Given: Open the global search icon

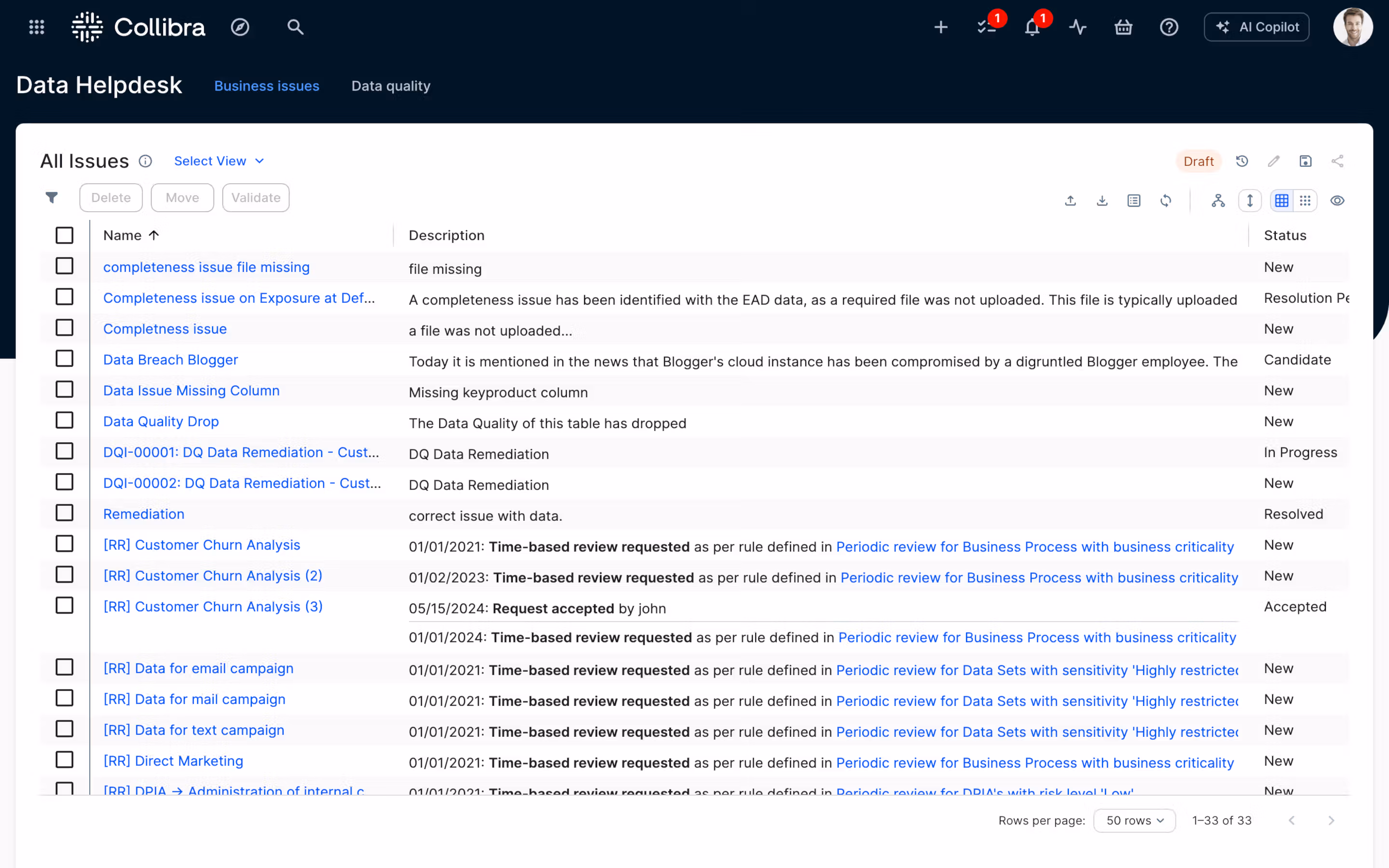Looking at the screenshot, I should [x=295, y=27].
